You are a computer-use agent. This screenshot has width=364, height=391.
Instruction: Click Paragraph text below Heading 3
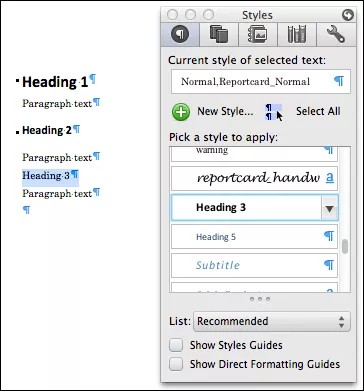point(57,193)
